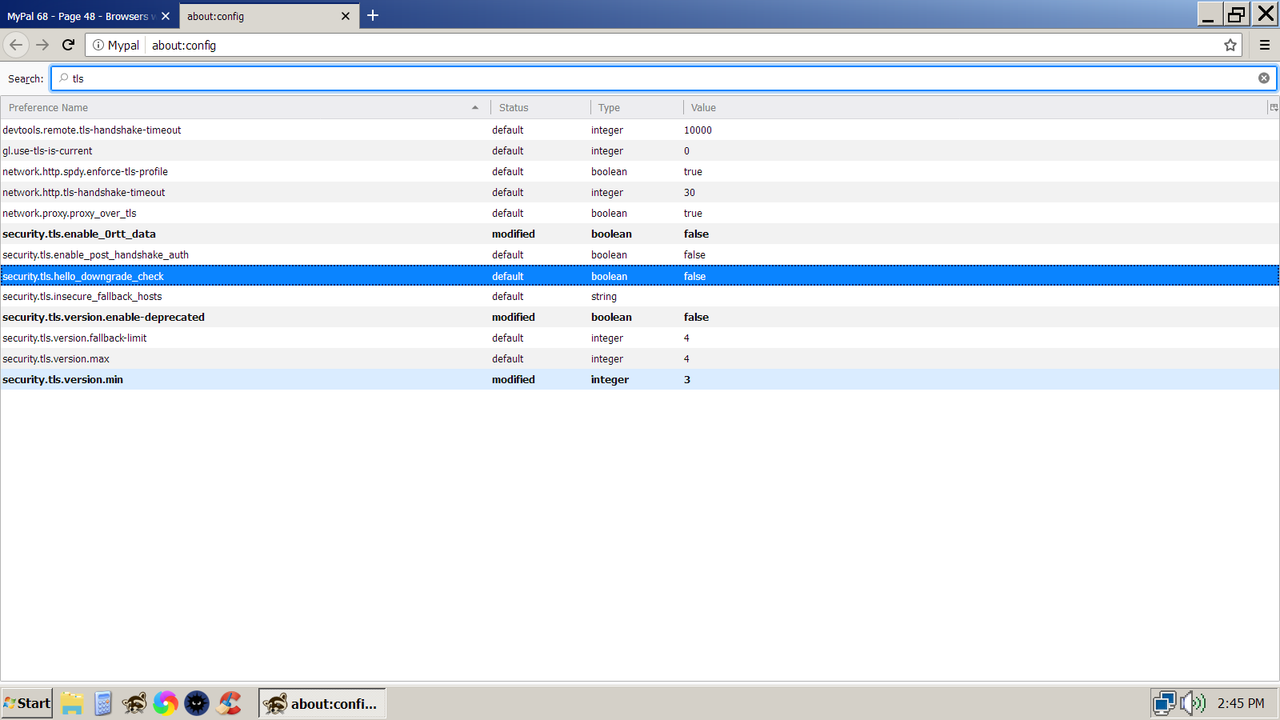The width and height of the screenshot is (1280, 720).
Task: Open the colorful swirl taskbar icon
Action: [166, 703]
